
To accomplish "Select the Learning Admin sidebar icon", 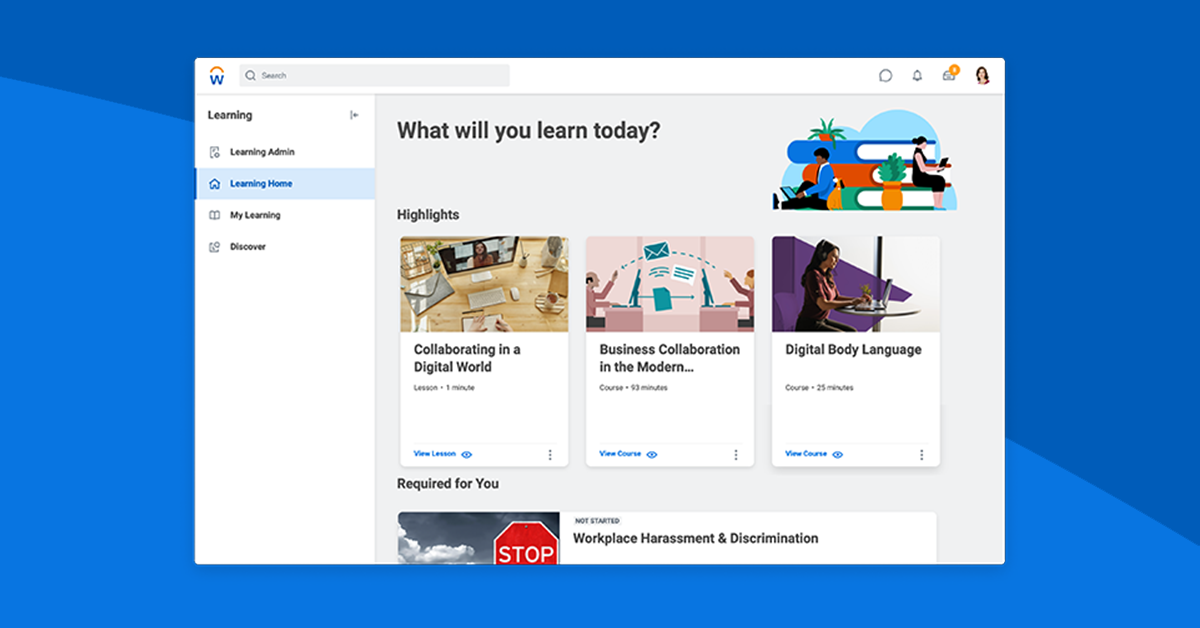I will click(214, 151).
